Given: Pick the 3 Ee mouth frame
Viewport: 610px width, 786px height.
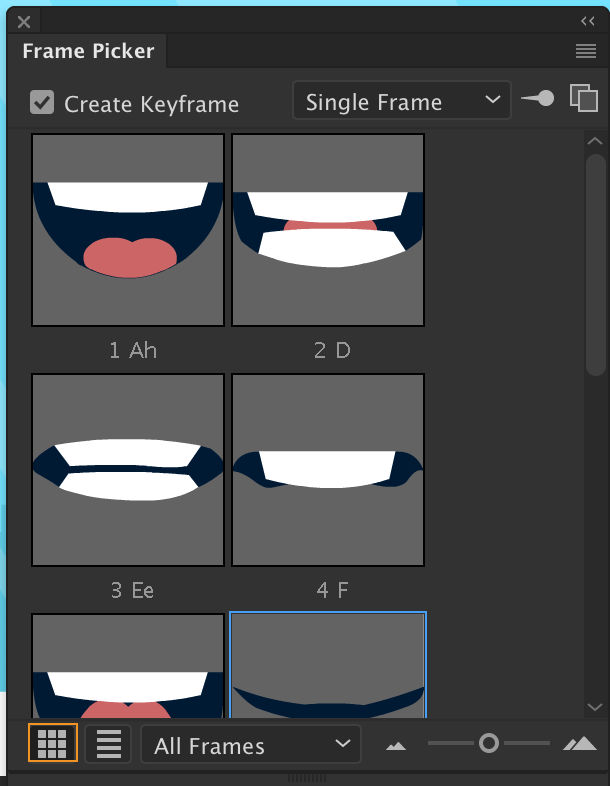Looking at the screenshot, I should pyautogui.click(x=128, y=470).
